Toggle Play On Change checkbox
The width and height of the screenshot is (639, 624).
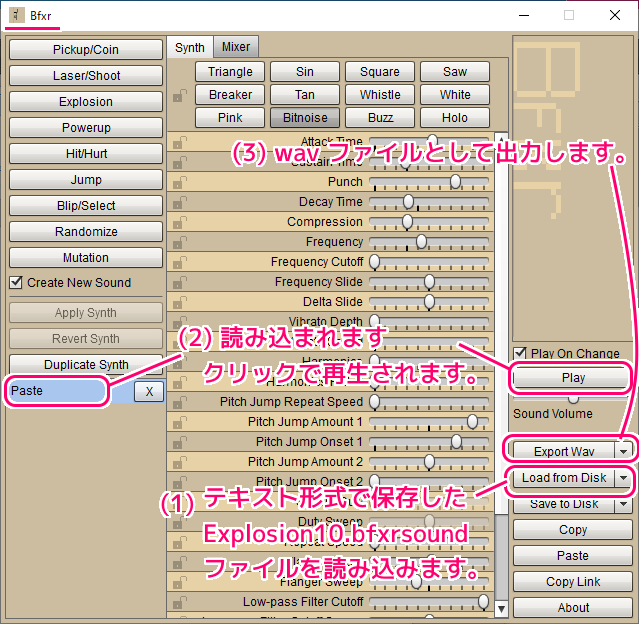coord(520,353)
